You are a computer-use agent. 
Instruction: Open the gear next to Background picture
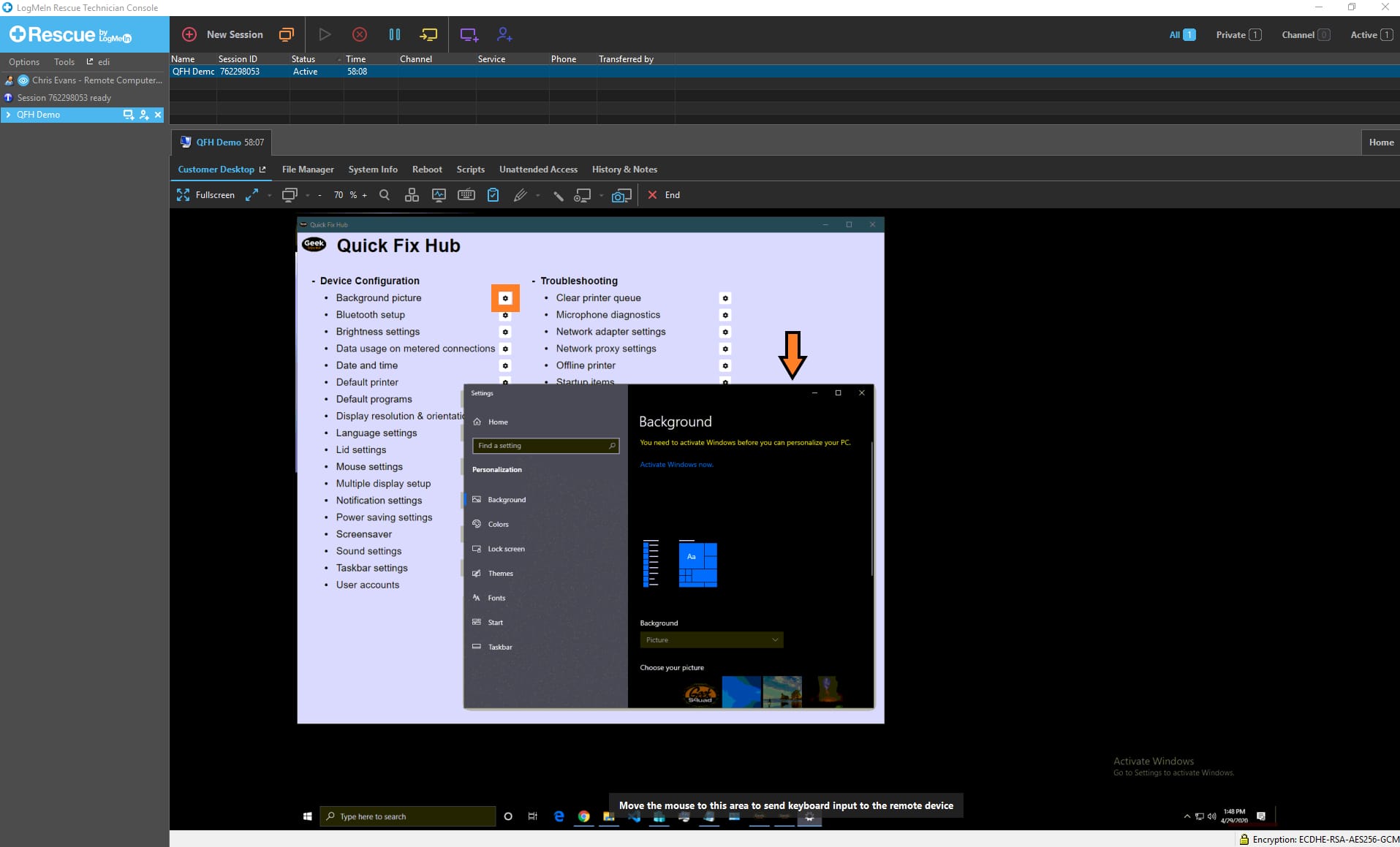point(505,298)
